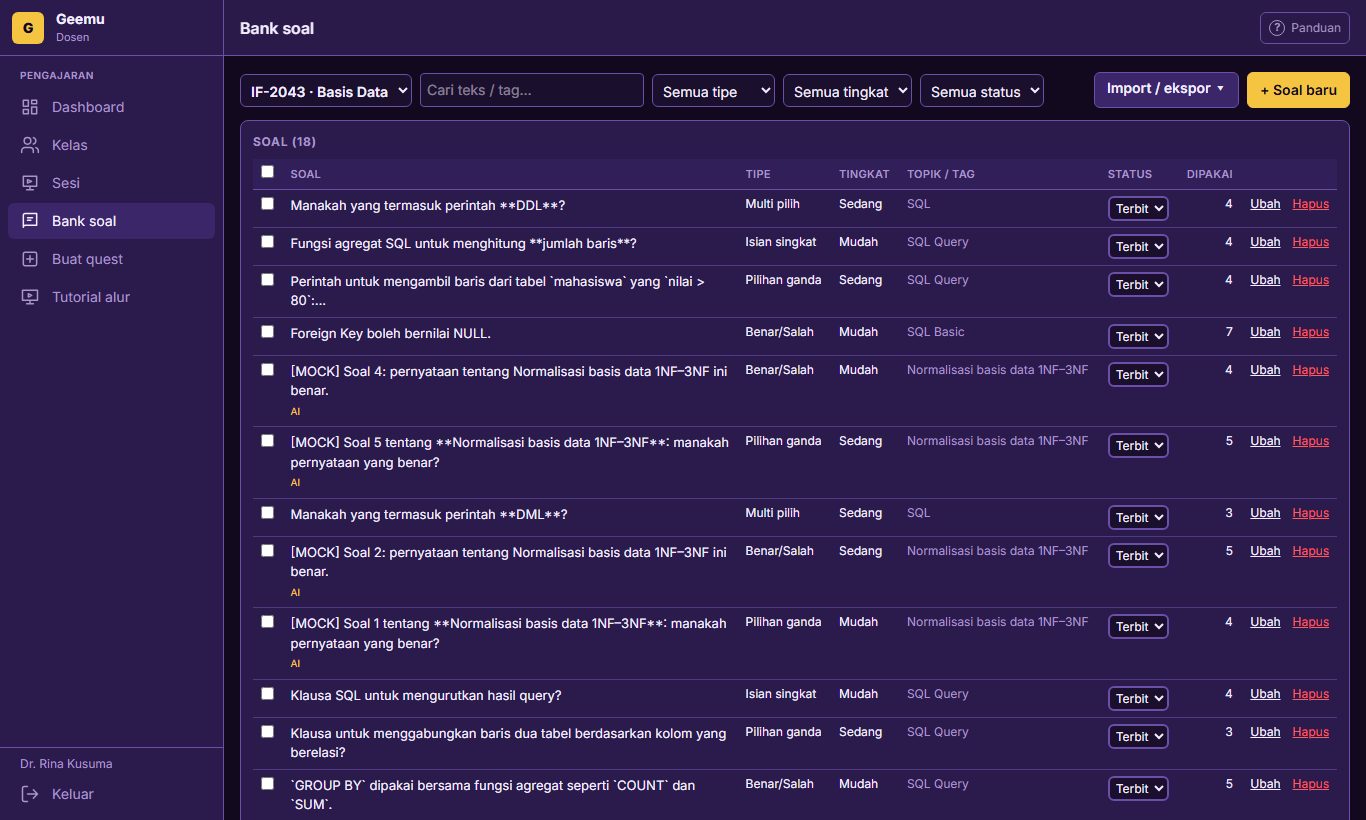The width and height of the screenshot is (1366, 820).
Task: Go to Dashboard in the sidebar
Action: click(x=111, y=107)
